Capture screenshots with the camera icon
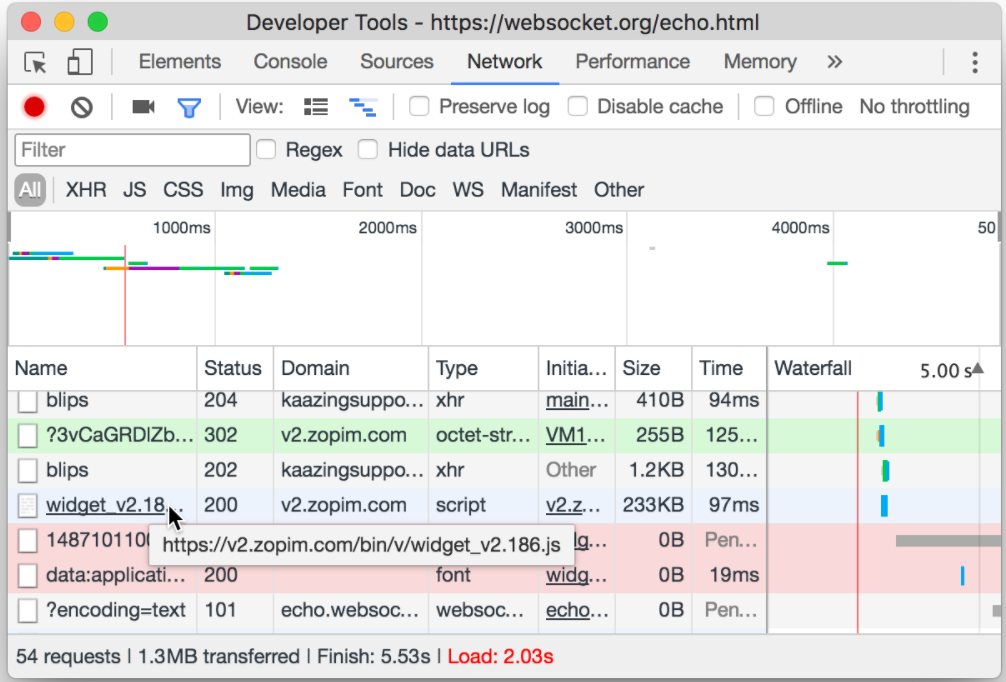The height and width of the screenshot is (682, 1006). tap(143, 106)
